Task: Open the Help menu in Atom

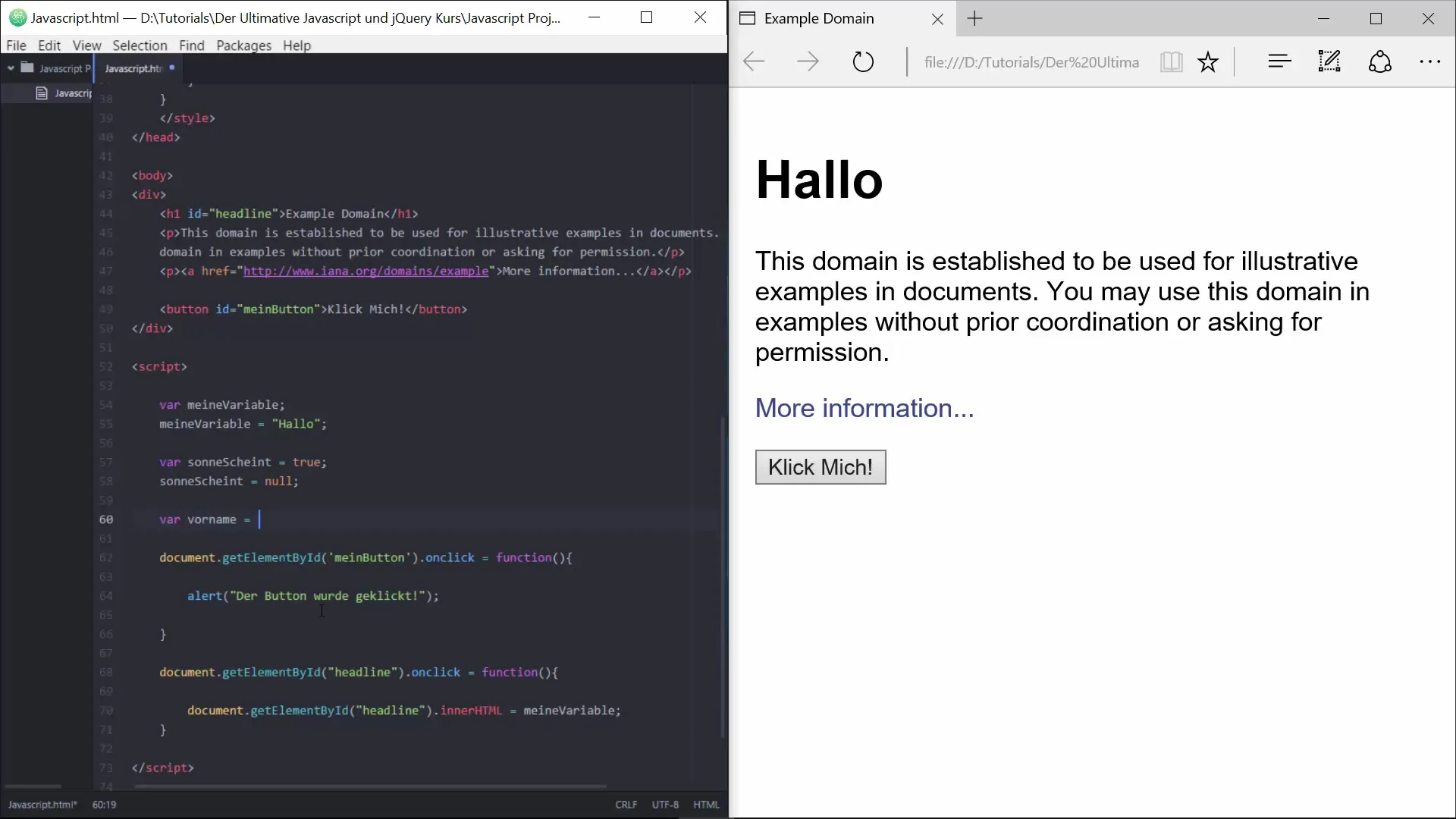Action: pyautogui.click(x=297, y=45)
